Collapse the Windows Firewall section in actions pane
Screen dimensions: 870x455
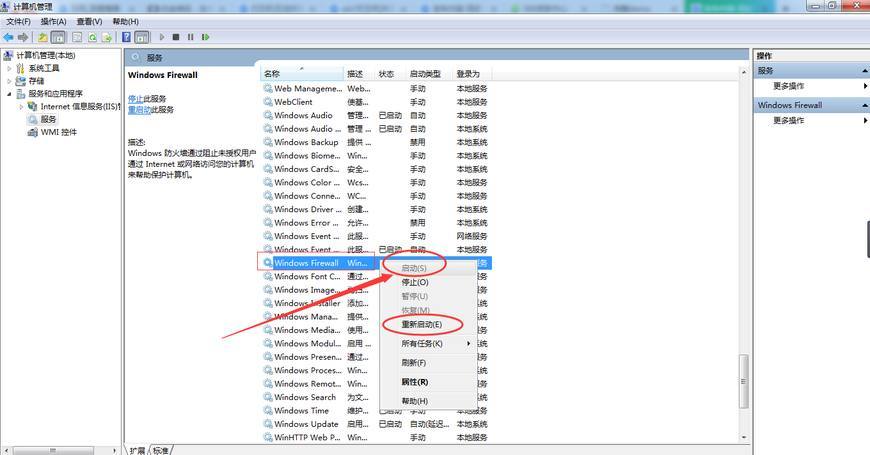coord(864,105)
